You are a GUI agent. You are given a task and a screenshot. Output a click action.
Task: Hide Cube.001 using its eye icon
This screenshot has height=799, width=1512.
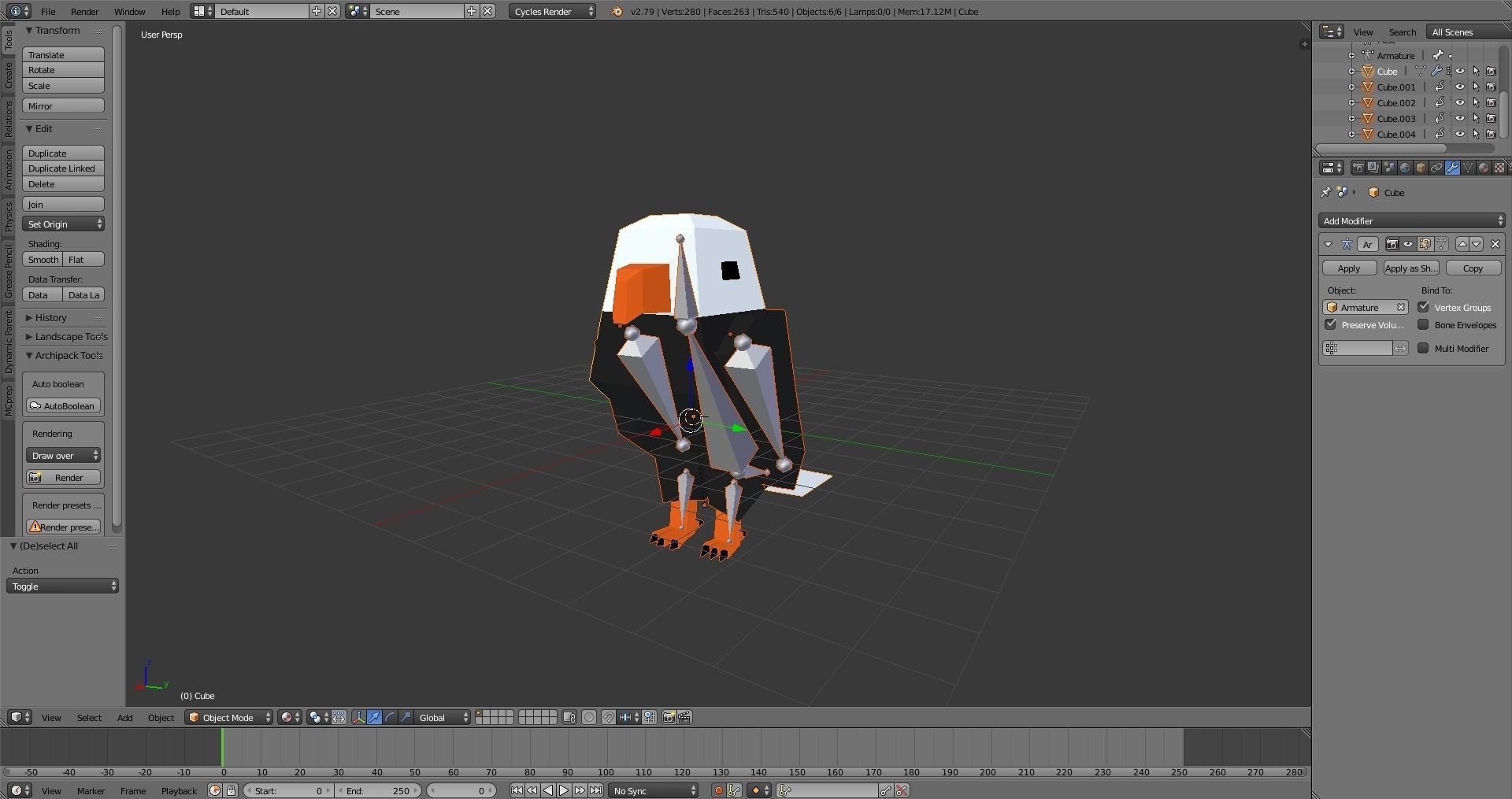point(1460,87)
